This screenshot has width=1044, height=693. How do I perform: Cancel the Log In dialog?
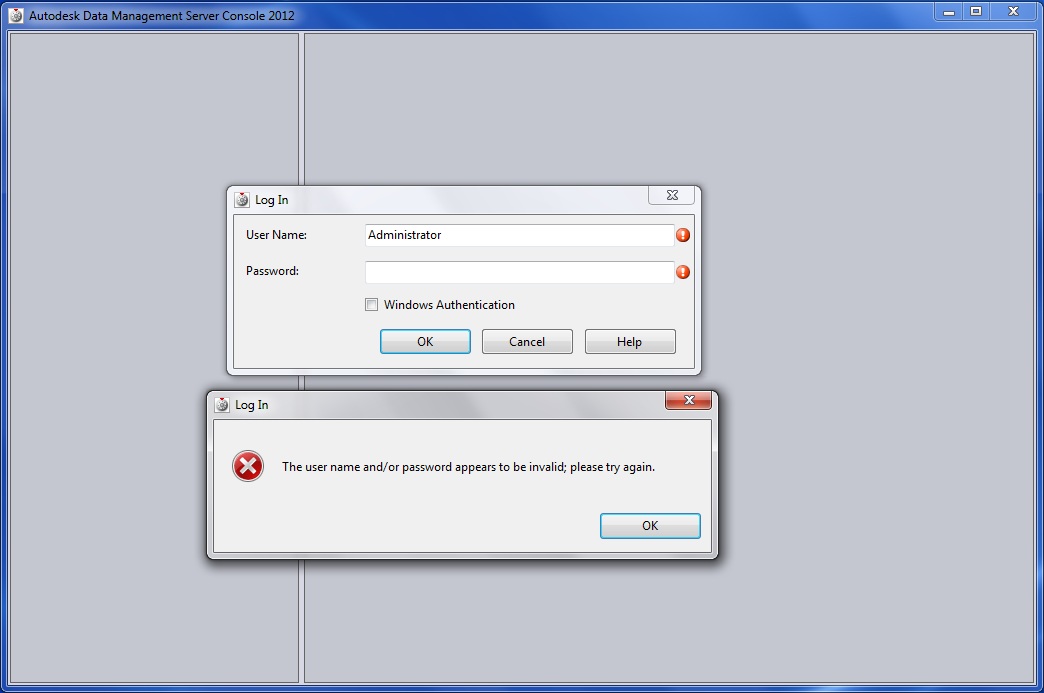pos(527,342)
